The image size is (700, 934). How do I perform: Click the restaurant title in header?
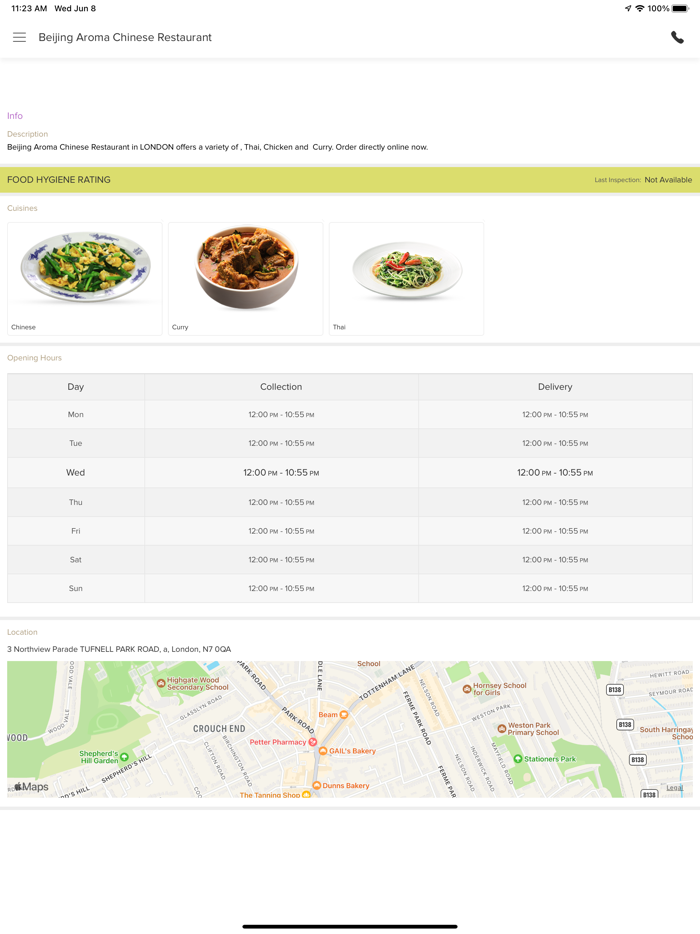pyautogui.click(x=125, y=37)
